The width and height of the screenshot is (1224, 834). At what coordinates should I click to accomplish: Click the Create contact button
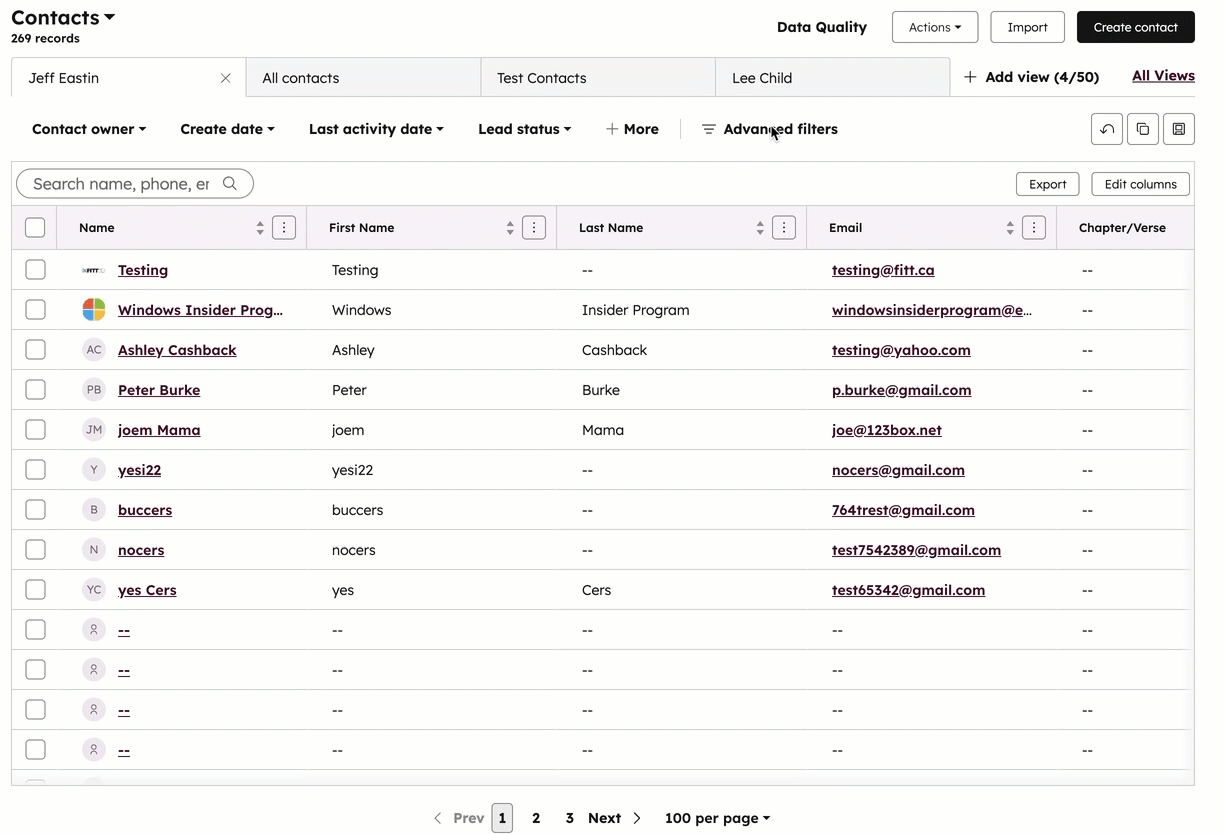(1136, 27)
